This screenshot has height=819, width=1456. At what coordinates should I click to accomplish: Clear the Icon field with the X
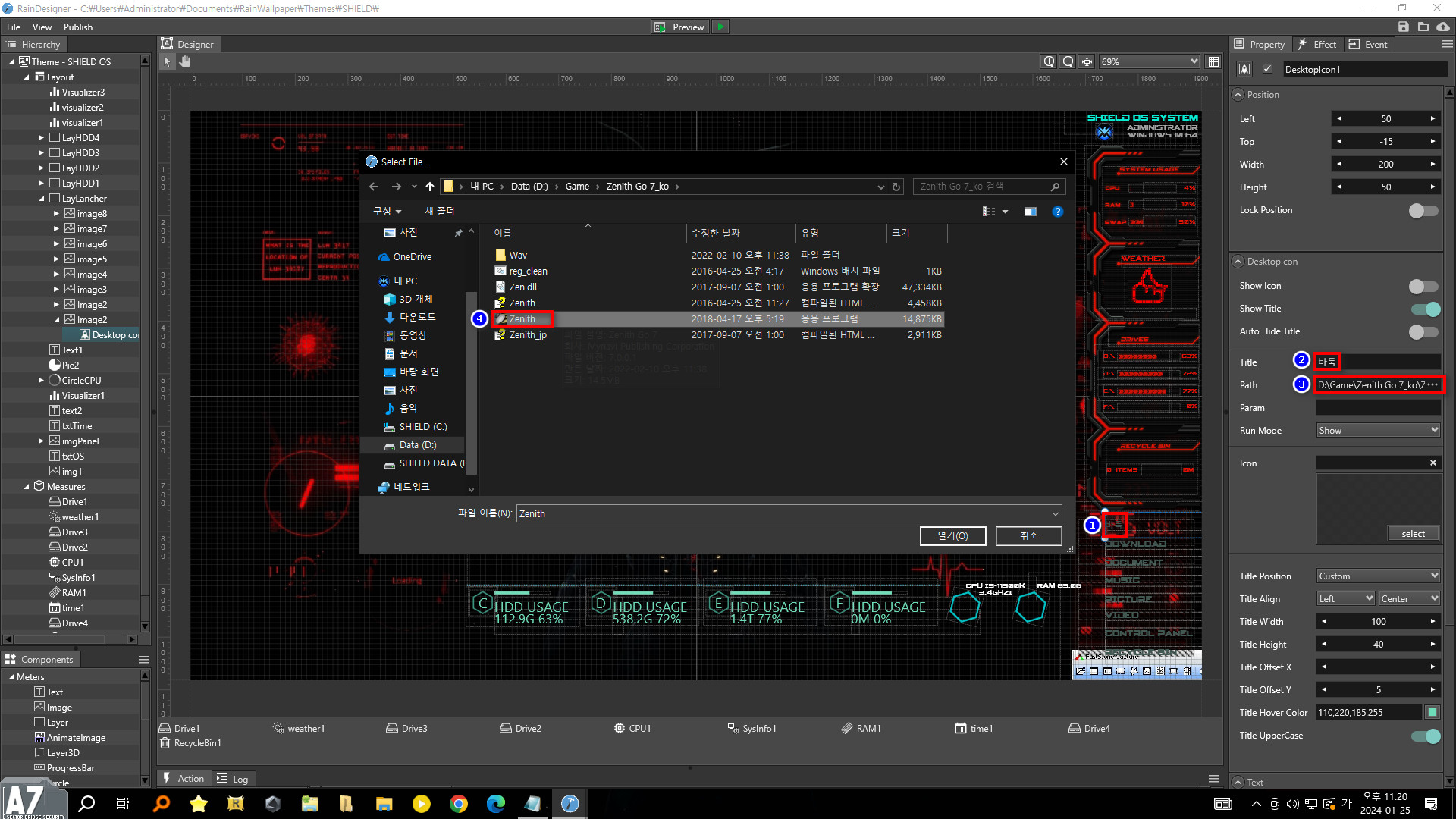tap(1433, 463)
